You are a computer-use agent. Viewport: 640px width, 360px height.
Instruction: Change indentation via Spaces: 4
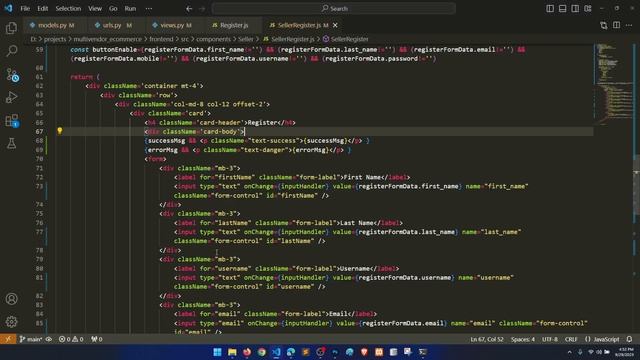[x=522, y=339]
